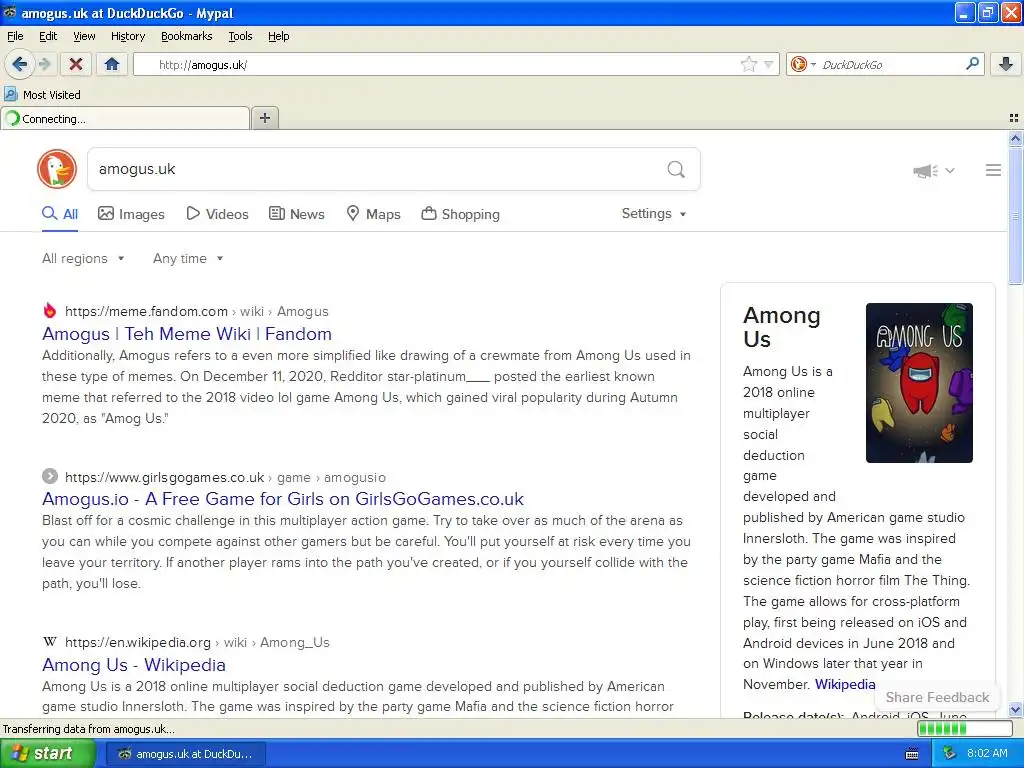The height and width of the screenshot is (768, 1024).
Task: Open the Shopping search tab
Action: [x=460, y=214]
